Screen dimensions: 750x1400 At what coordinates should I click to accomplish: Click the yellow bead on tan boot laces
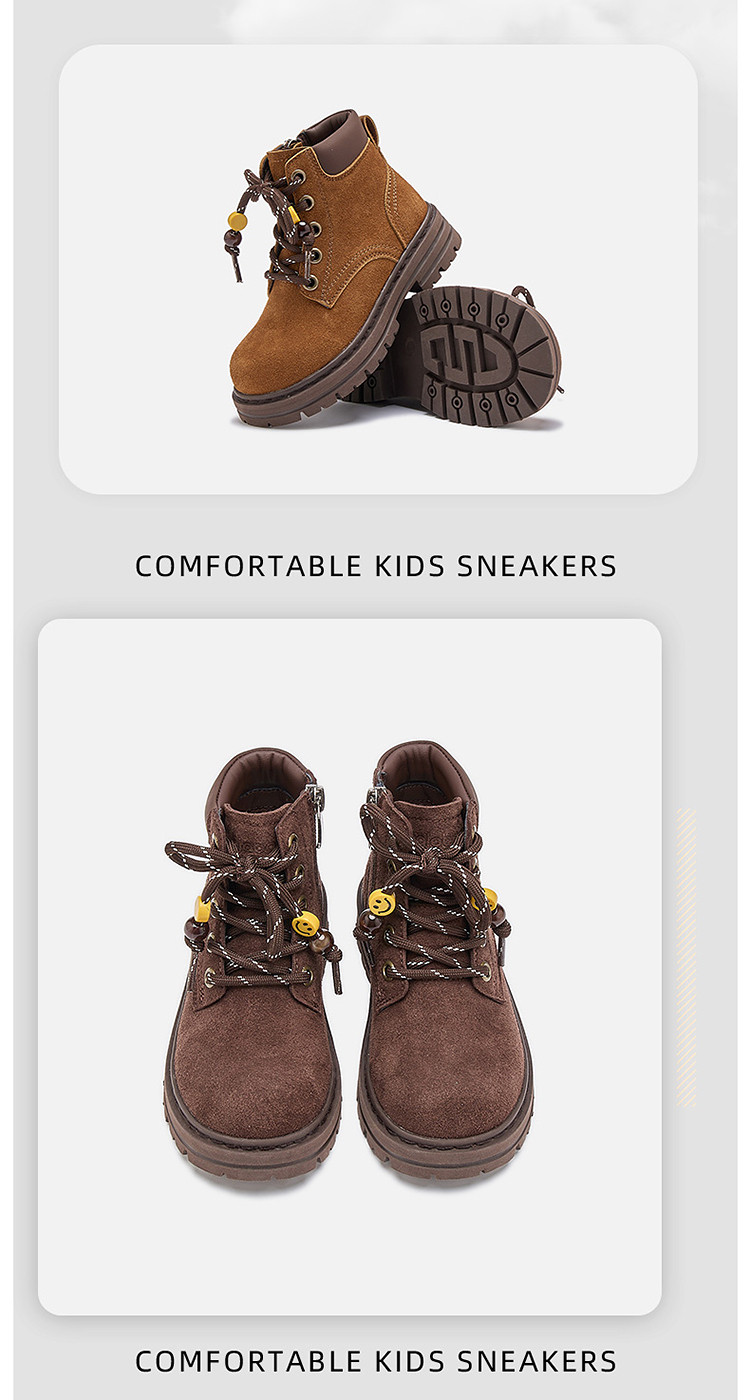(237, 221)
